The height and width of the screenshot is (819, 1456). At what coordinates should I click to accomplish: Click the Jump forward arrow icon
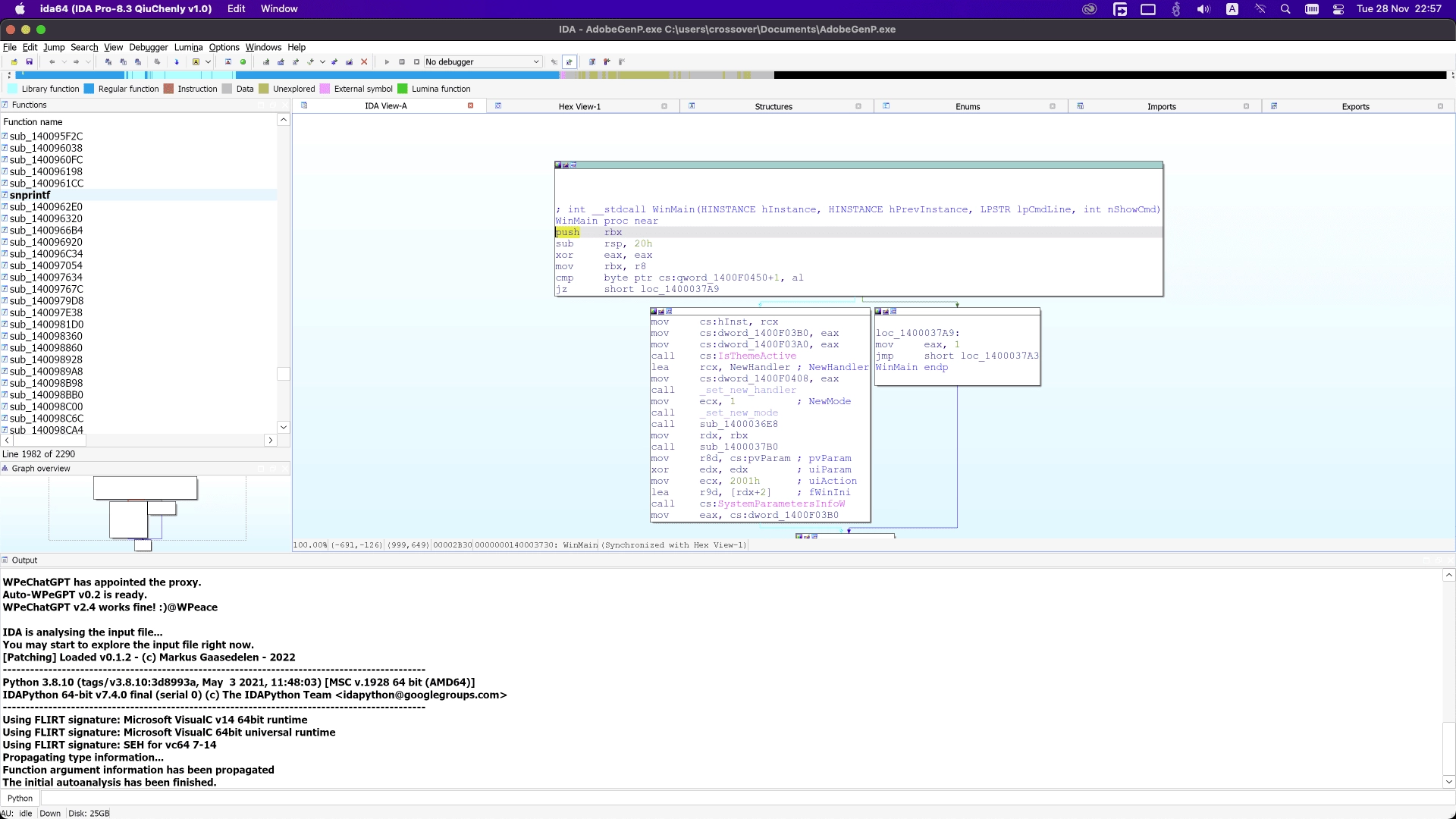pyautogui.click(x=76, y=62)
